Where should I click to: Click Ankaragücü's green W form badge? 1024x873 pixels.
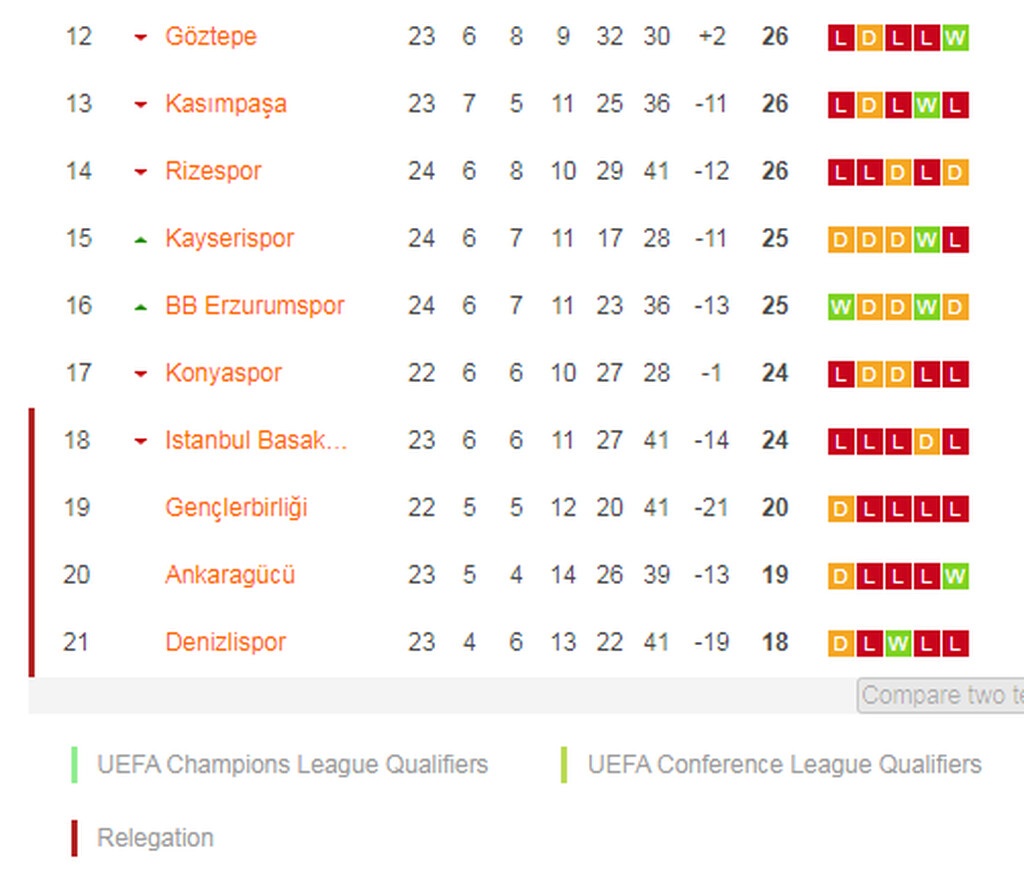click(955, 576)
